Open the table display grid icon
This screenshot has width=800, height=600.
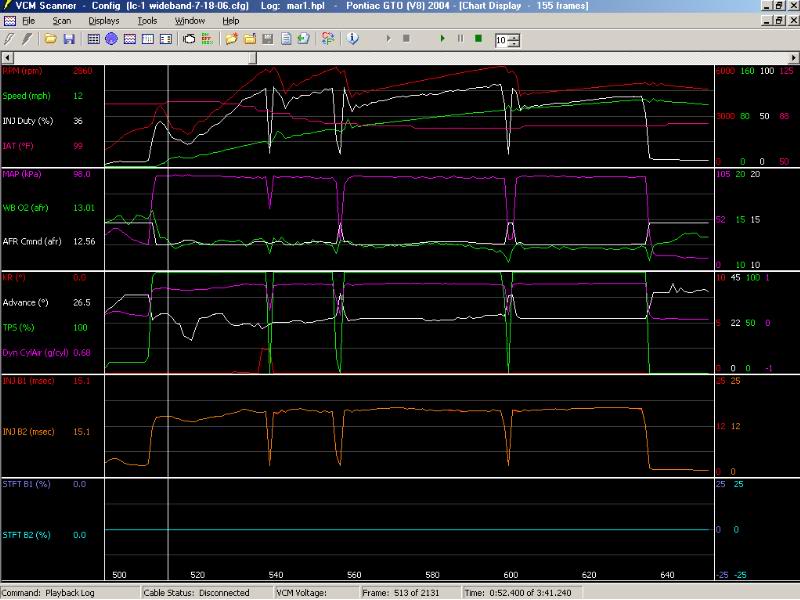pos(94,39)
